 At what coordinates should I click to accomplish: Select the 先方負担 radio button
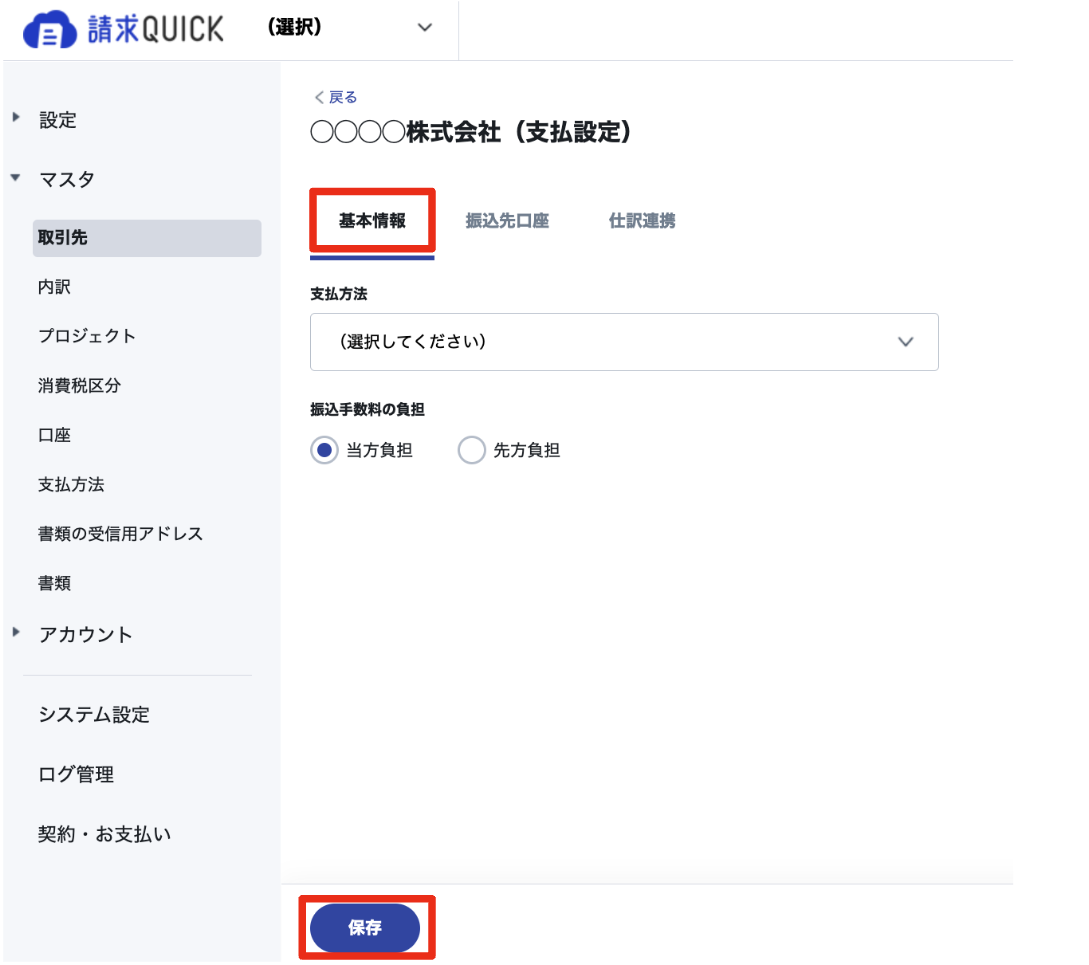[472, 450]
